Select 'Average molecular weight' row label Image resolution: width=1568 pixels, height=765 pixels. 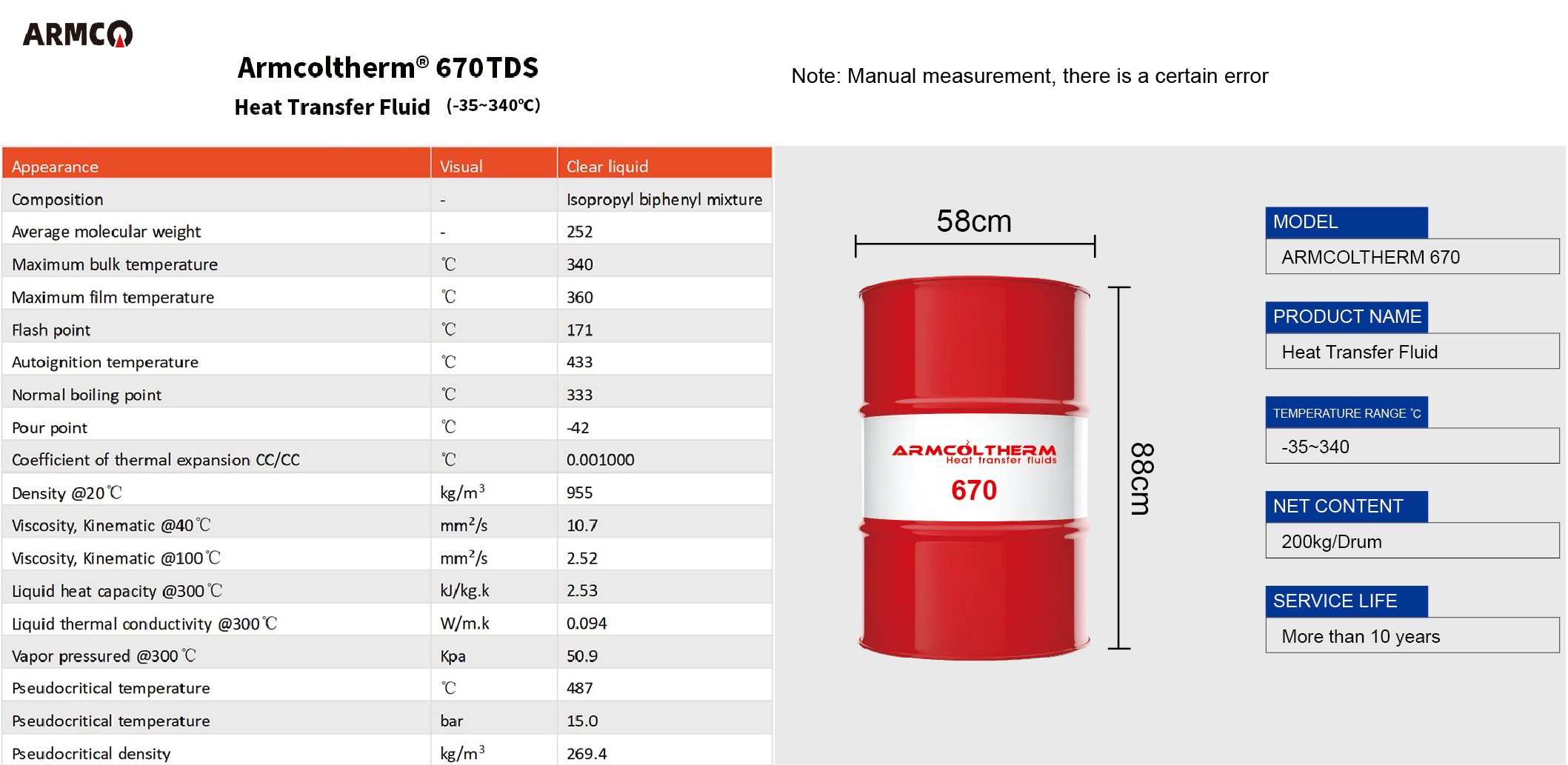point(106,232)
